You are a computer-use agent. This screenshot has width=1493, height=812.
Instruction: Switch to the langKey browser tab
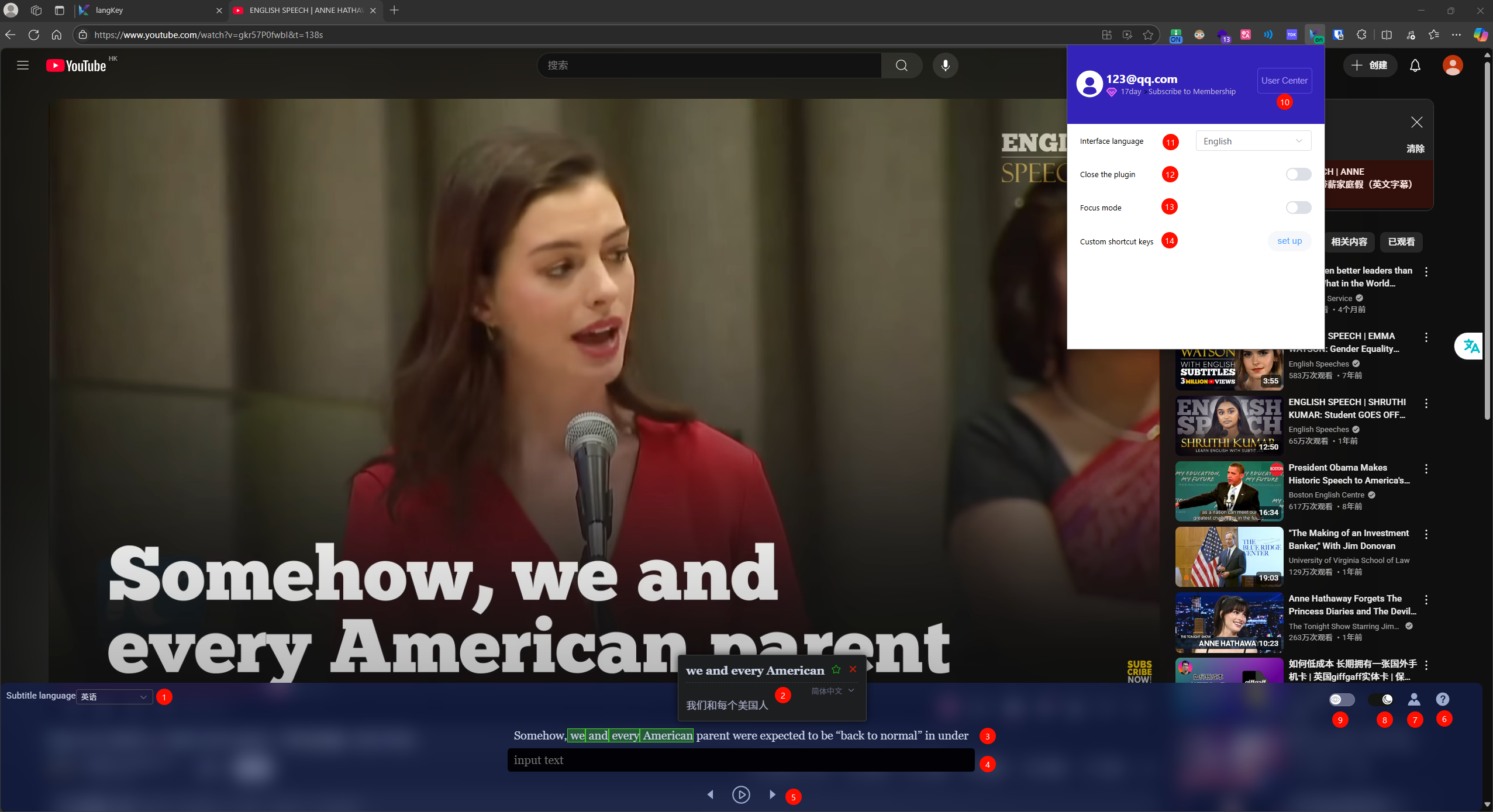point(151,11)
